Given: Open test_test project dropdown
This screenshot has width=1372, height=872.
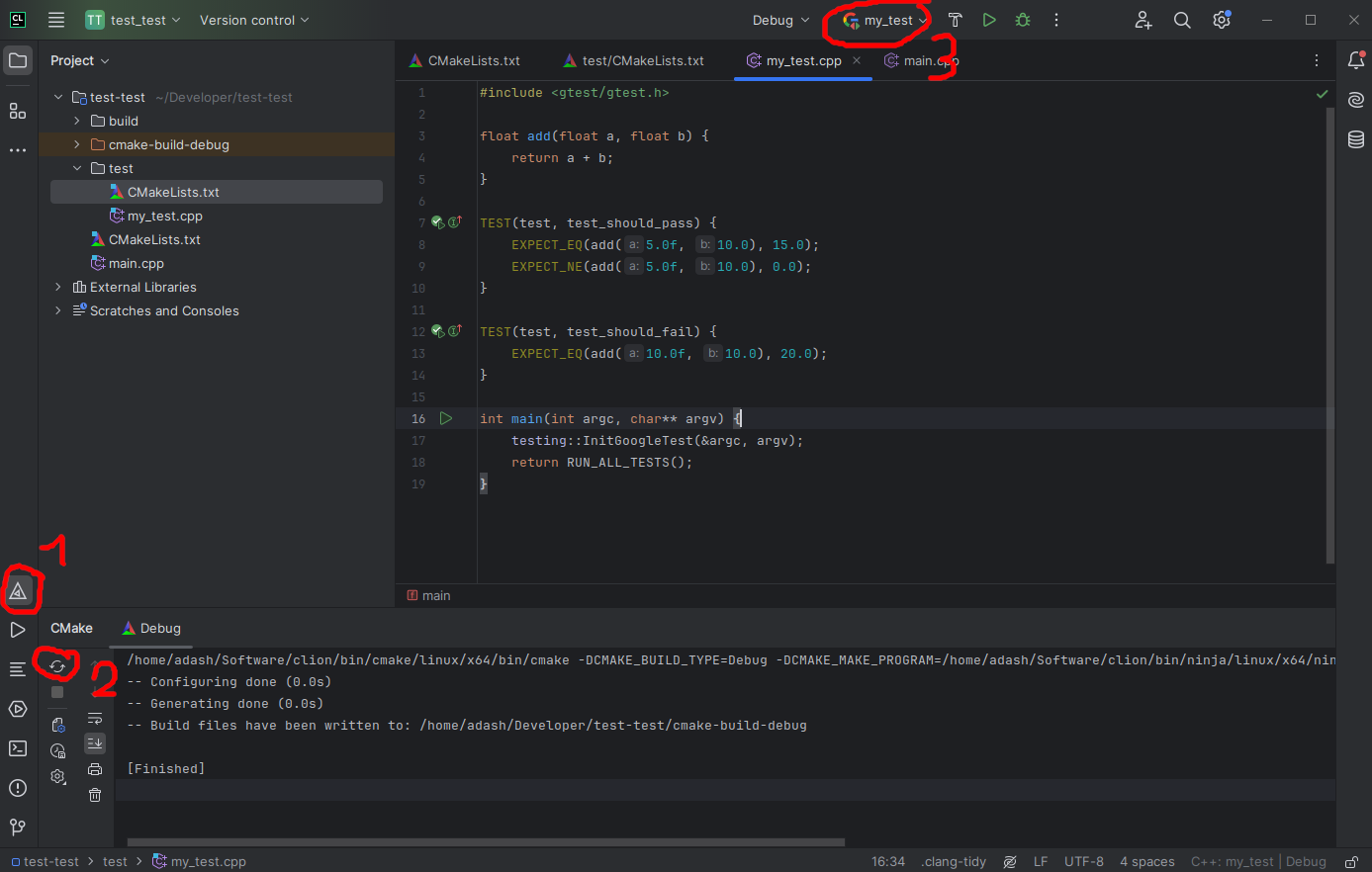Looking at the screenshot, I should (x=134, y=20).
